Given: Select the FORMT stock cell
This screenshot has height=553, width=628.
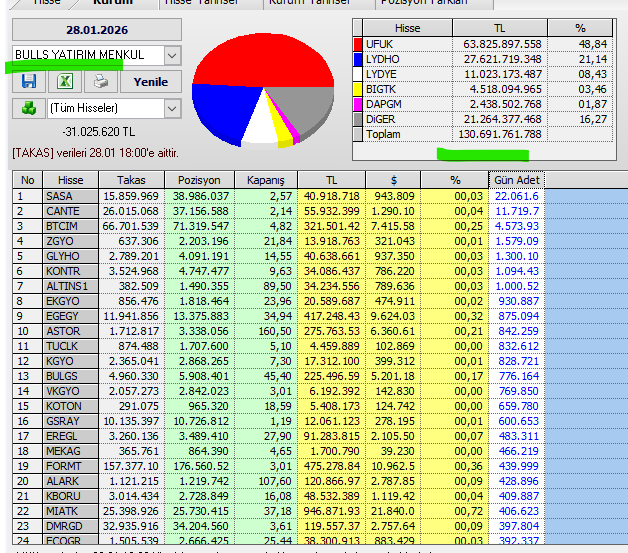Looking at the screenshot, I should tap(70, 467).
